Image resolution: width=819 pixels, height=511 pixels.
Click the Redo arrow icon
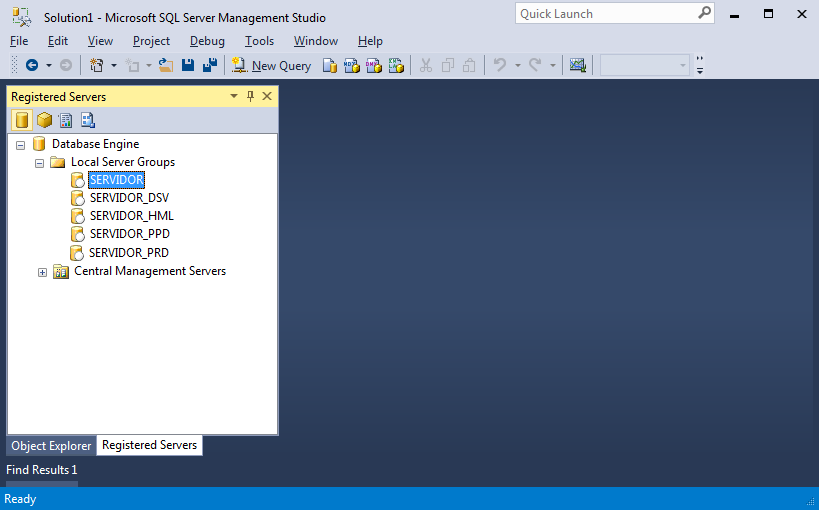(x=535, y=65)
